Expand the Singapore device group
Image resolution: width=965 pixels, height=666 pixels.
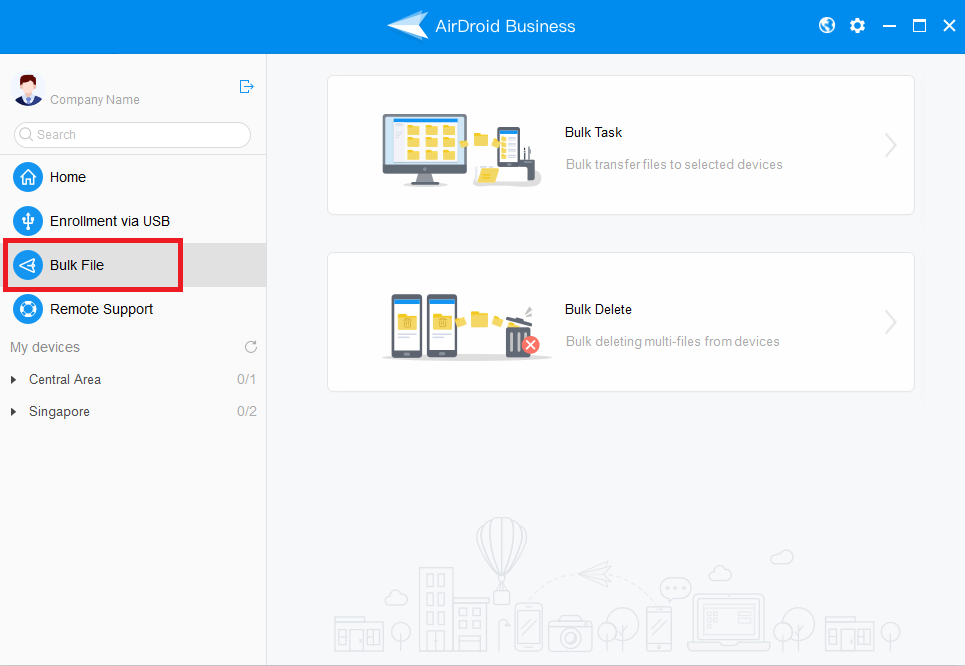click(x=14, y=412)
